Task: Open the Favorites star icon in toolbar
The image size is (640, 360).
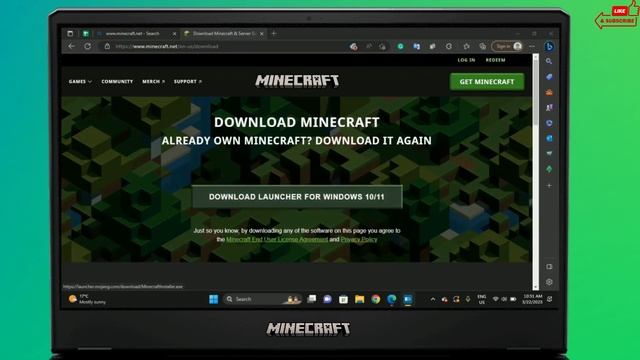Action: pyautogui.click(x=467, y=47)
